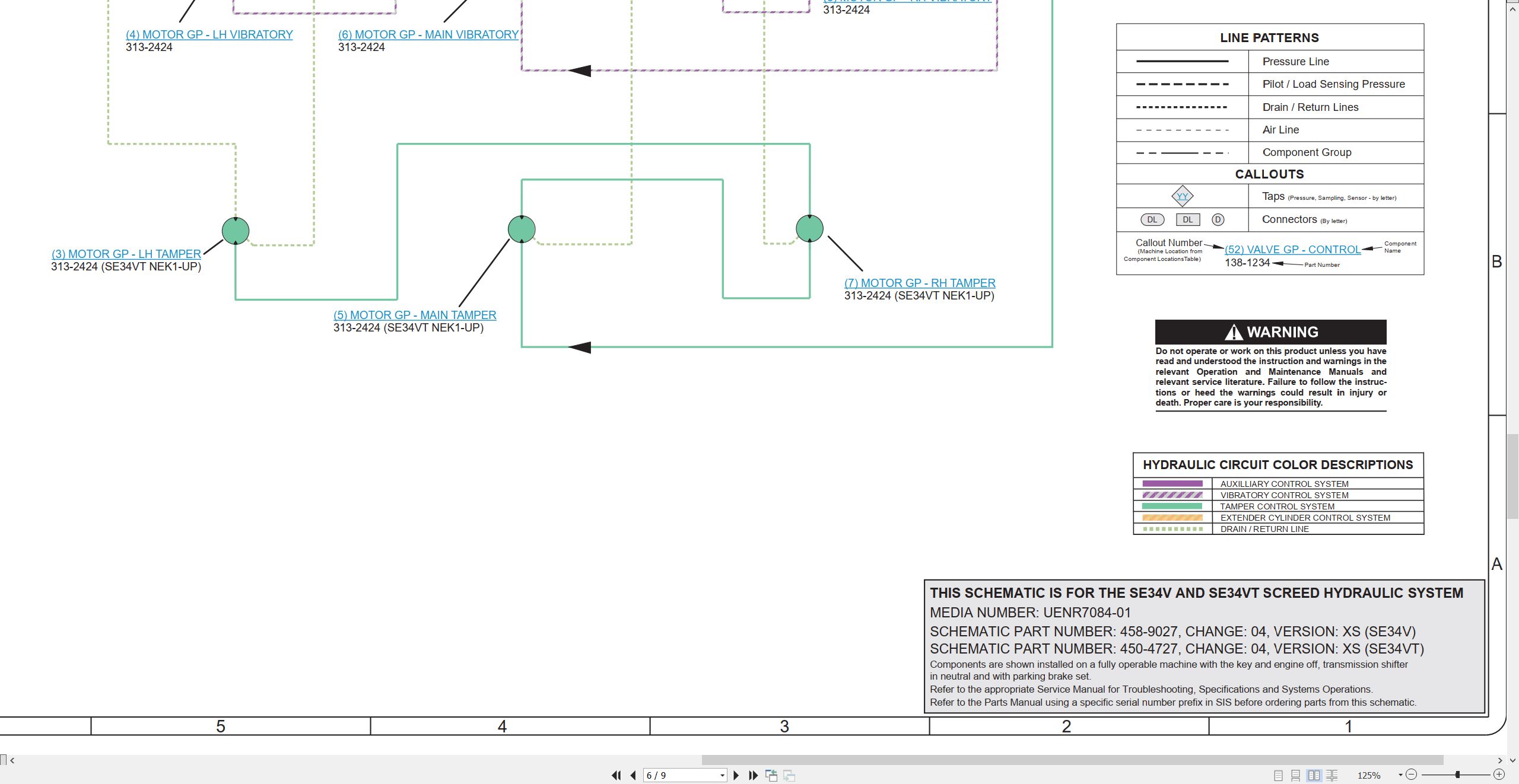The image size is (1519, 784).
Task: Click grid column number 5
Action: pyautogui.click(x=220, y=726)
